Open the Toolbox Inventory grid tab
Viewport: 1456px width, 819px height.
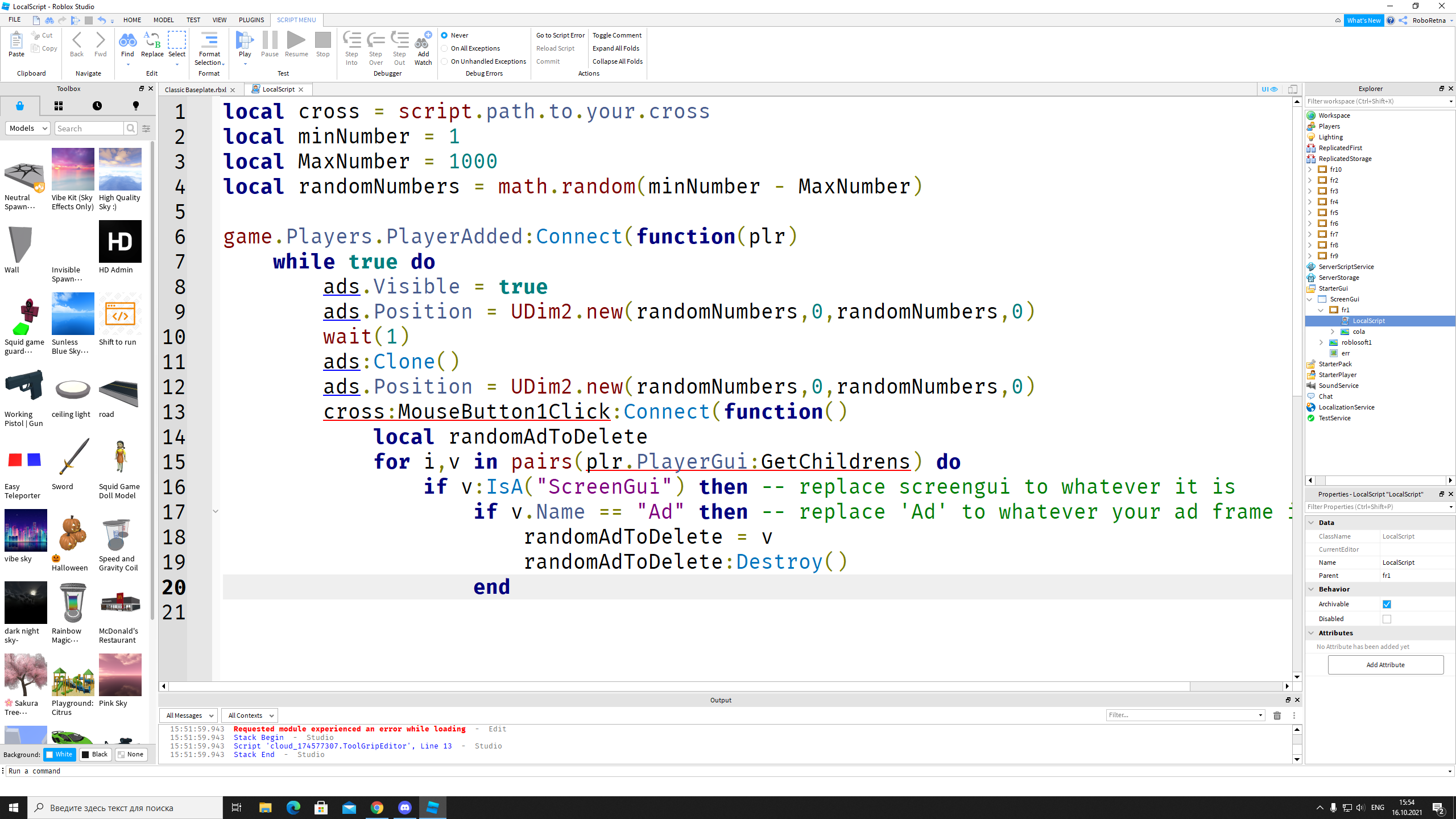click(x=59, y=106)
